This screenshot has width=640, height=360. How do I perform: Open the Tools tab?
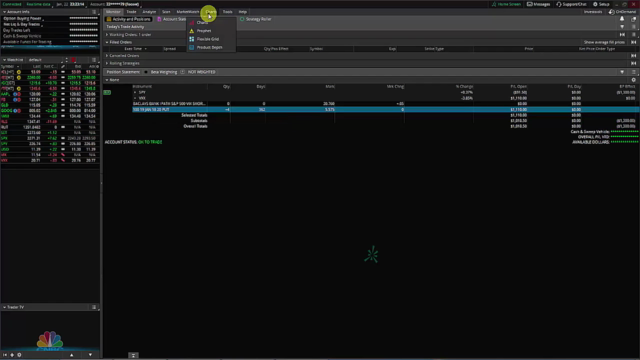click(227, 12)
